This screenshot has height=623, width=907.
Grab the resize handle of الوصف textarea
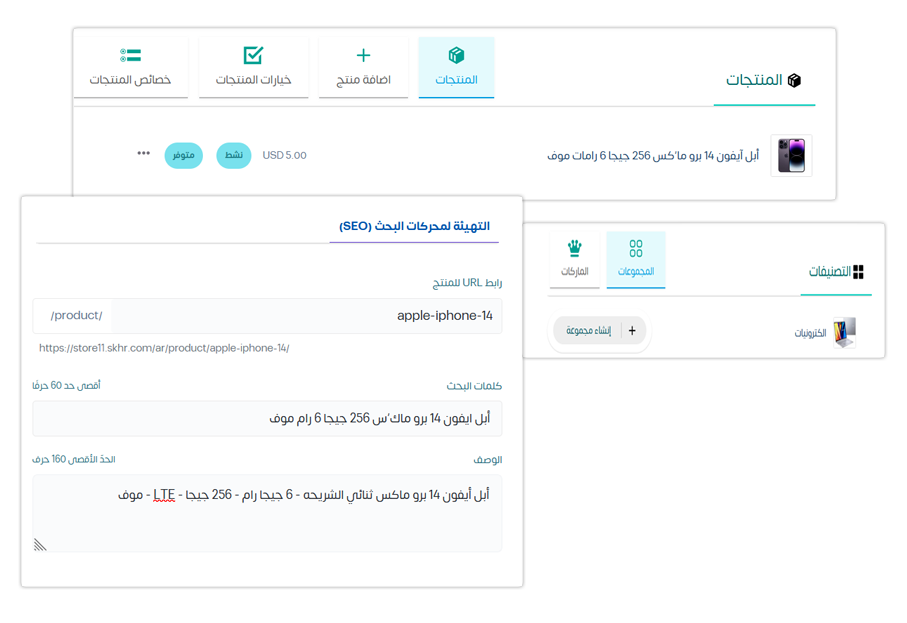(40, 545)
